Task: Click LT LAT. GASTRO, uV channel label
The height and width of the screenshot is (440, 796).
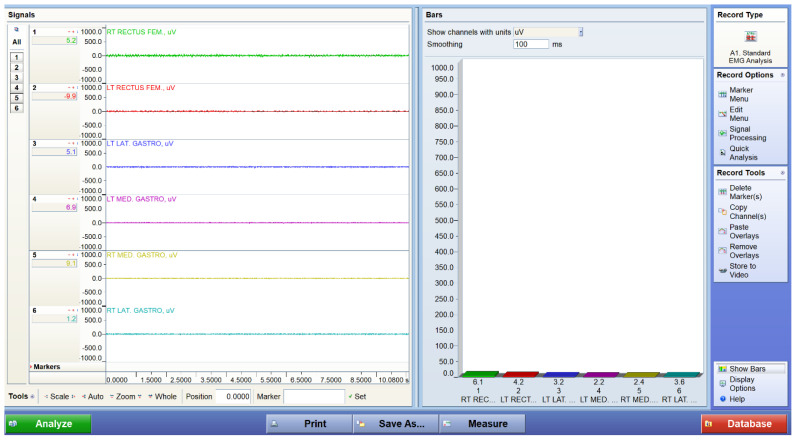Action: (x=140, y=143)
